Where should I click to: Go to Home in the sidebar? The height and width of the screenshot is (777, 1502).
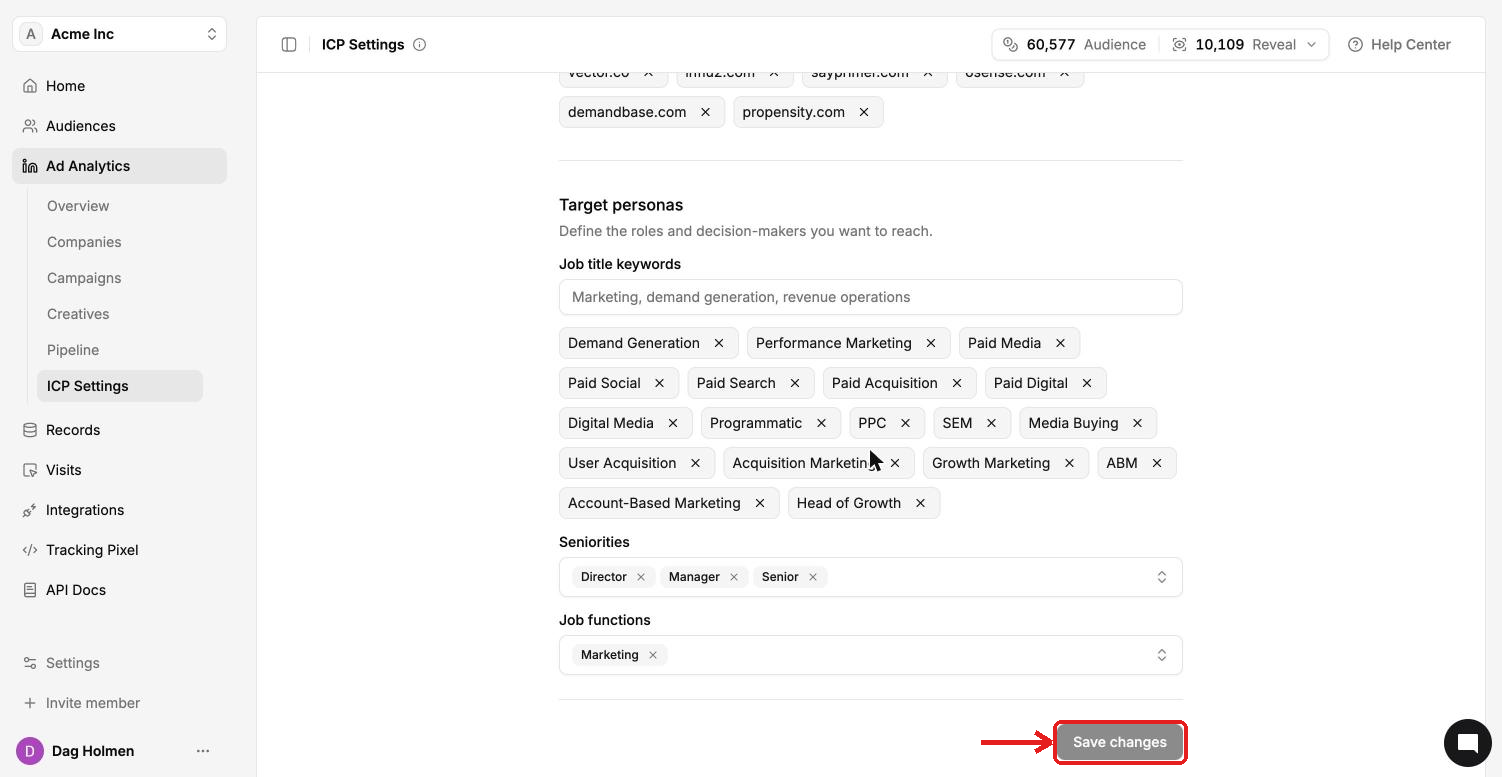click(x=120, y=86)
